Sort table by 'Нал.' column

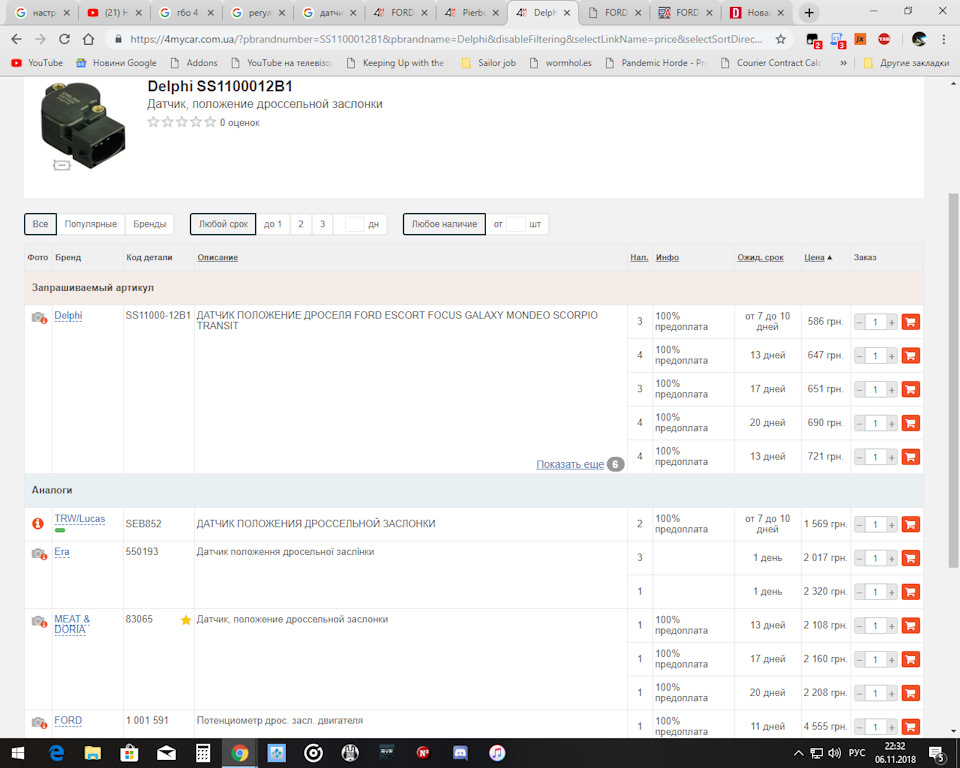click(639, 257)
